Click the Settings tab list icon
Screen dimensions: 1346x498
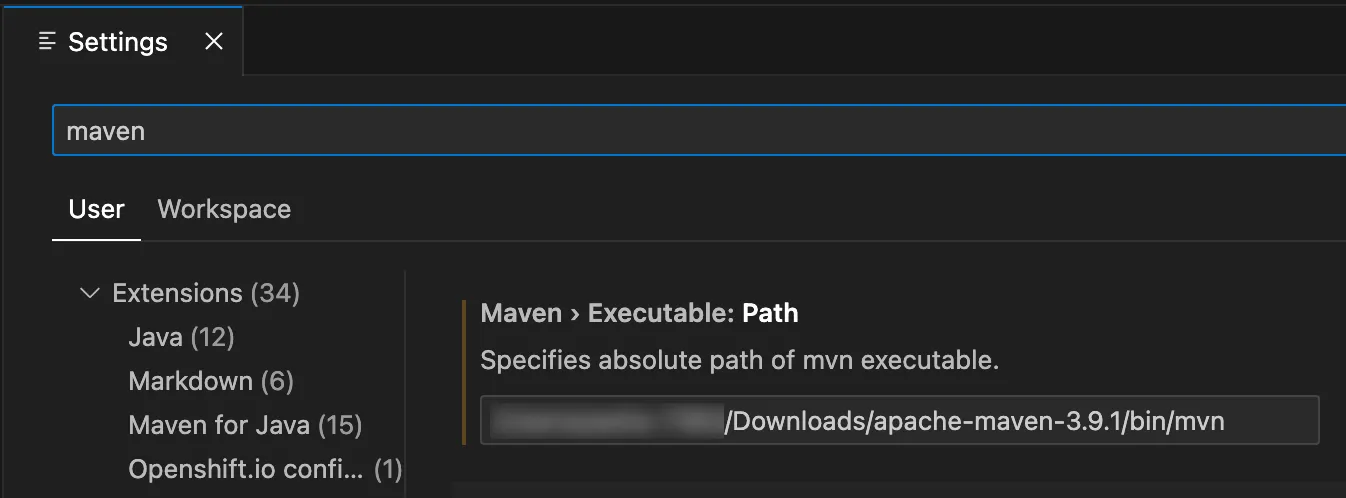[46, 42]
